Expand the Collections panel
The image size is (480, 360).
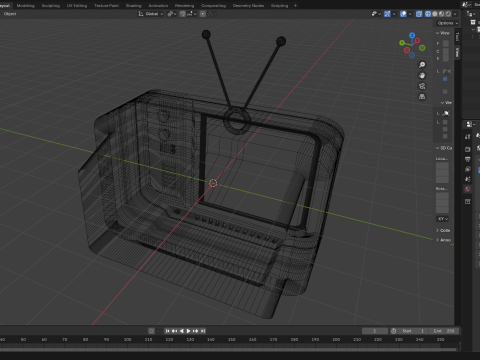[443, 230]
